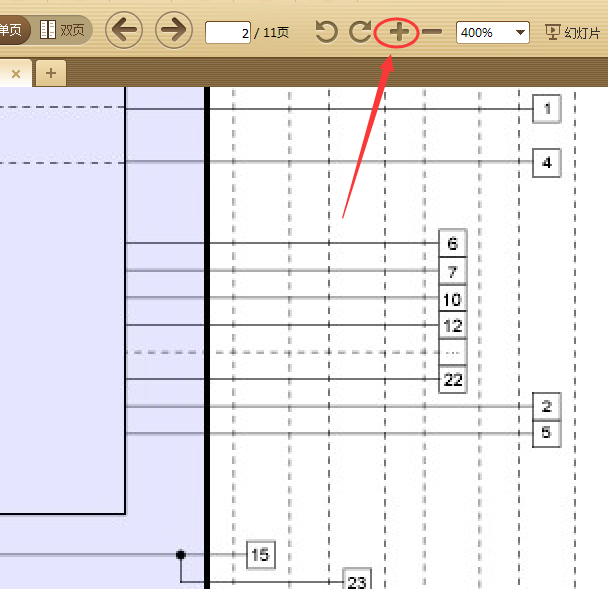Viewport: 608px width, 589px height.
Task: Click pin box labeled 6
Action: (453, 244)
